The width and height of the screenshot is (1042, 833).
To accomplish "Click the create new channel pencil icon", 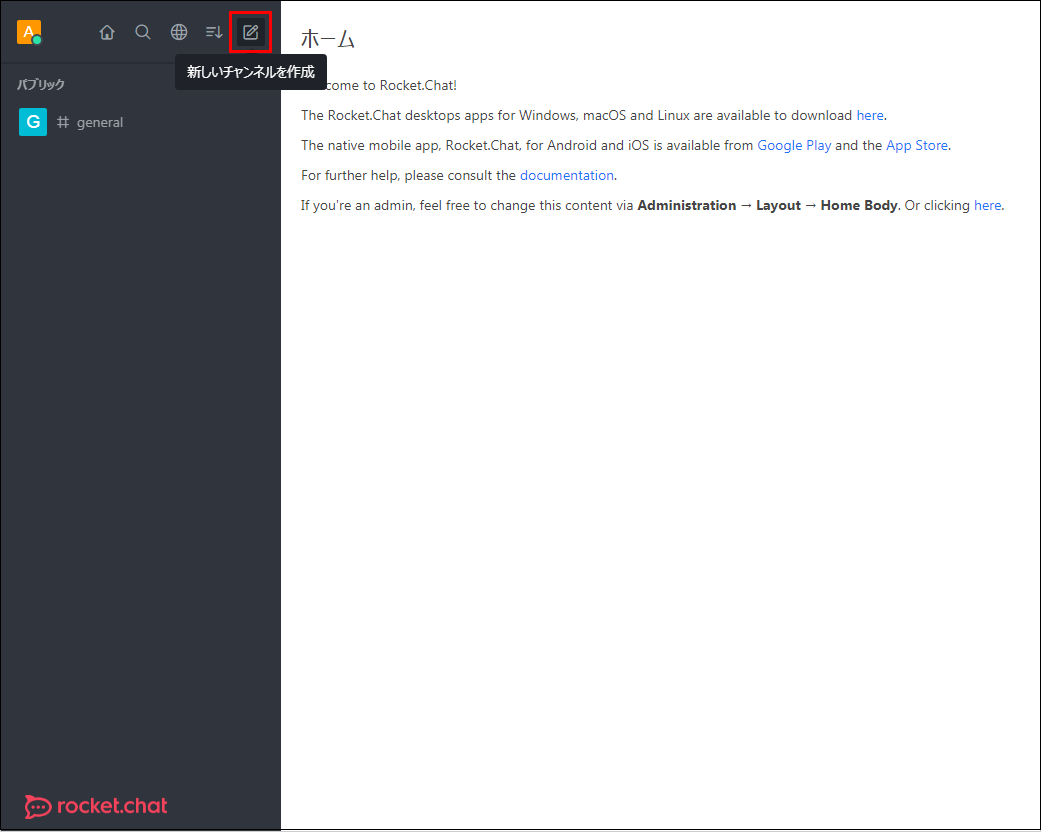I will point(251,32).
